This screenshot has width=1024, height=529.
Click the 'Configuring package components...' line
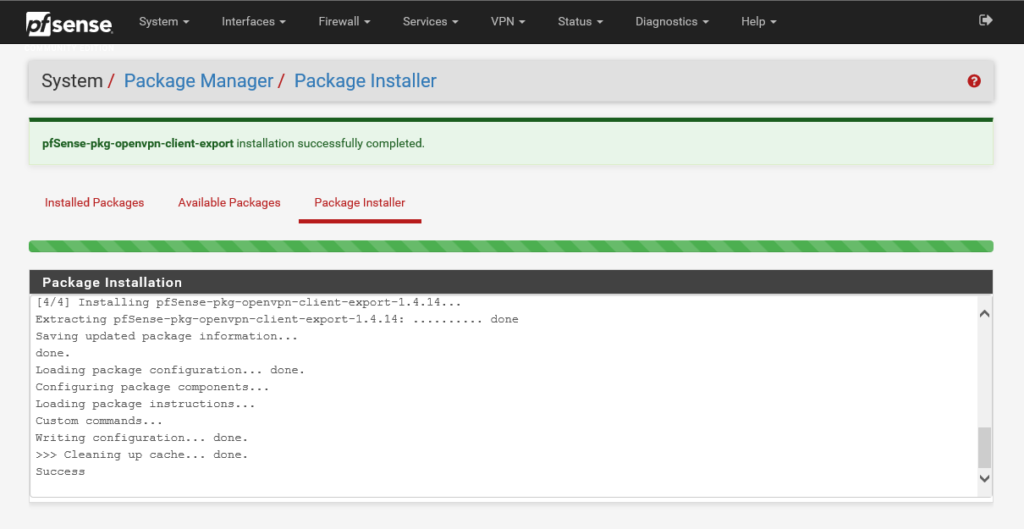click(152, 387)
